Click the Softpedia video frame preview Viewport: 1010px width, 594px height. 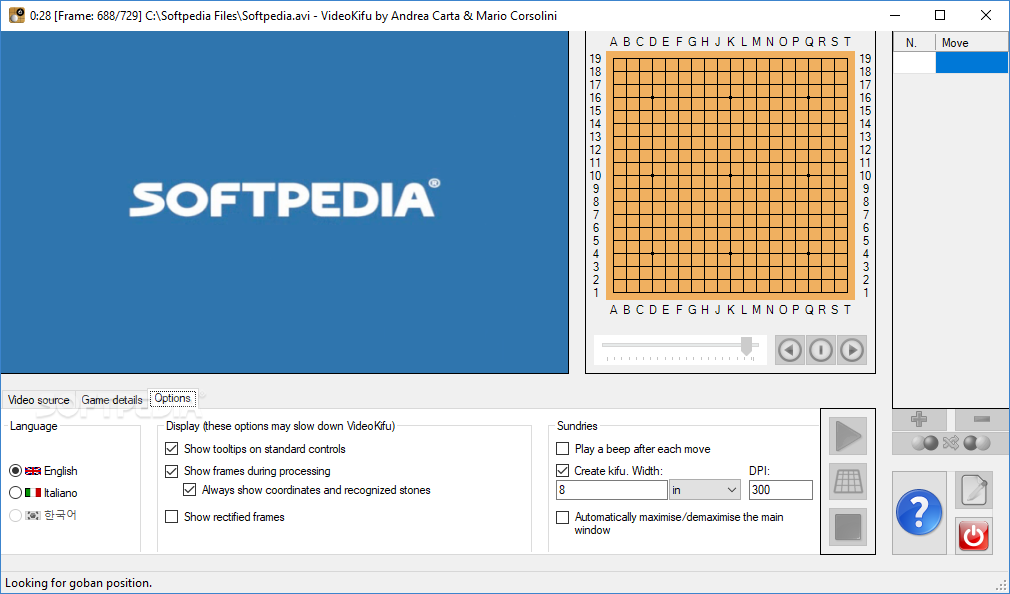[284, 202]
